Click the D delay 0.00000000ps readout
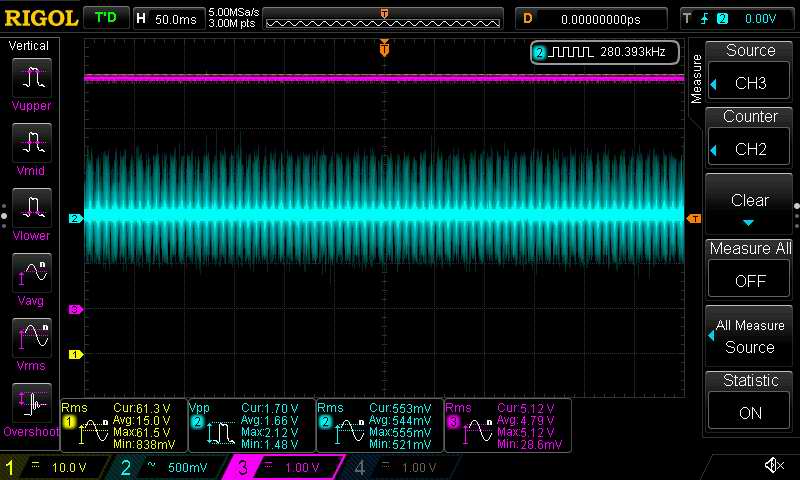Screen dimensions: 800x480 (591, 19)
